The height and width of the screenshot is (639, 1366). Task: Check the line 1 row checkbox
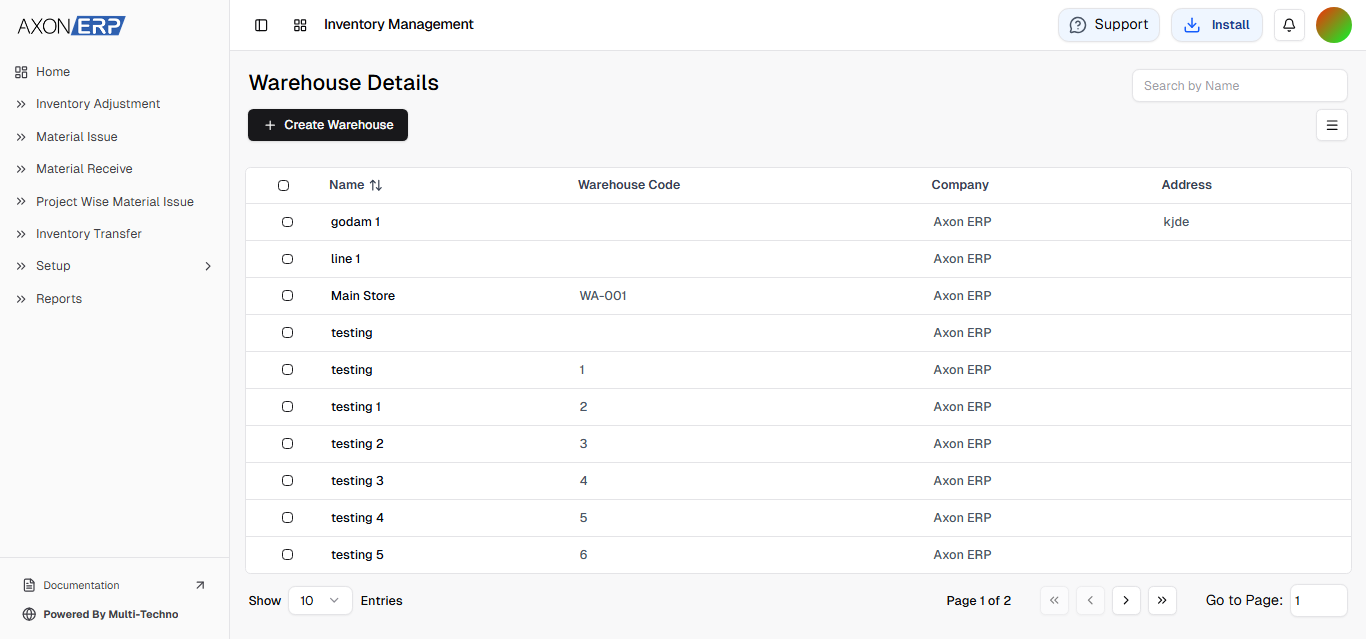[287, 259]
